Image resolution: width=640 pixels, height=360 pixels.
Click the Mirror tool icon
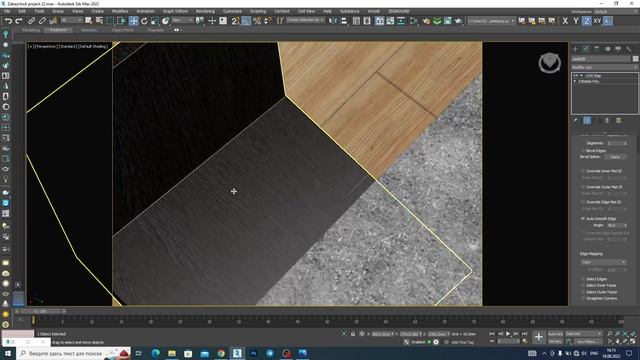(333, 21)
